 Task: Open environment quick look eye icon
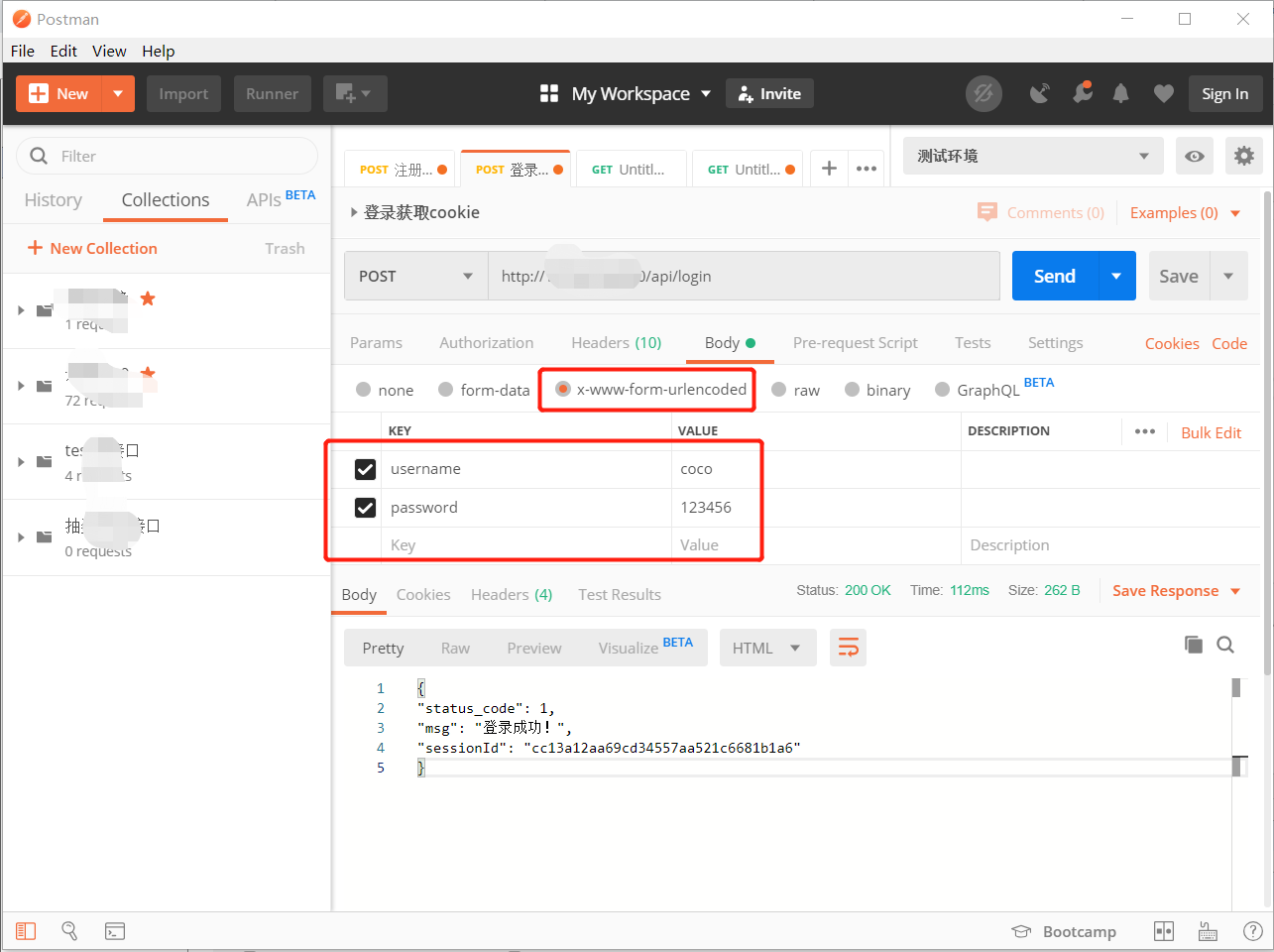click(x=1194, y=156)
